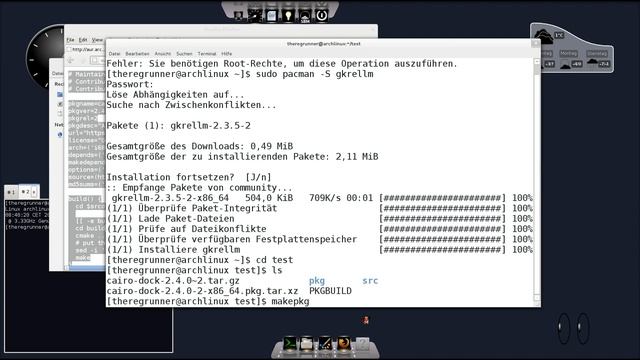
Task: Click the small red icon above the bottom dock
Action: [x=365, y=320]
